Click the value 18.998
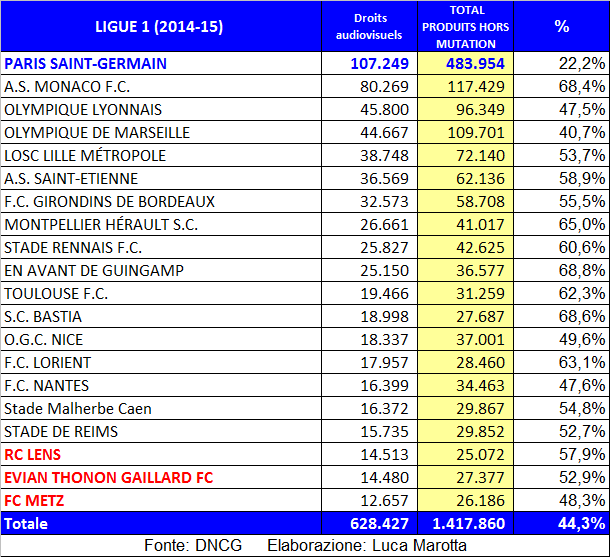 coord(384,317)
